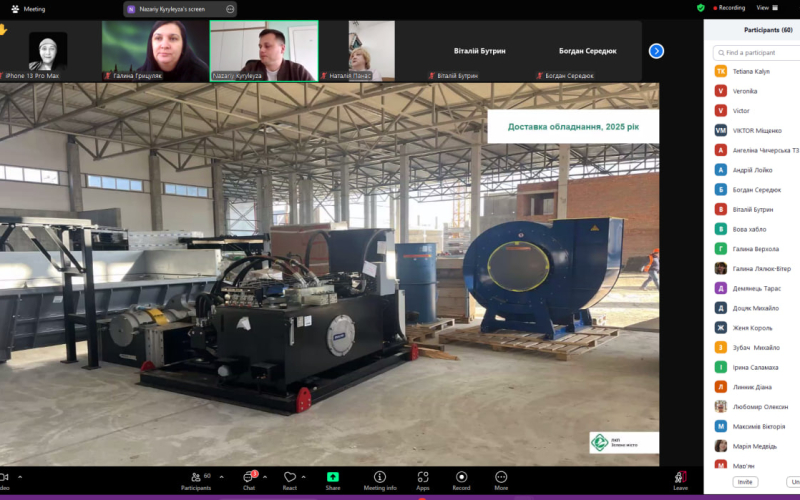Select Богдан Середюк video tile
Viewport: 800px width, 500px height.
tap(587, 51)
